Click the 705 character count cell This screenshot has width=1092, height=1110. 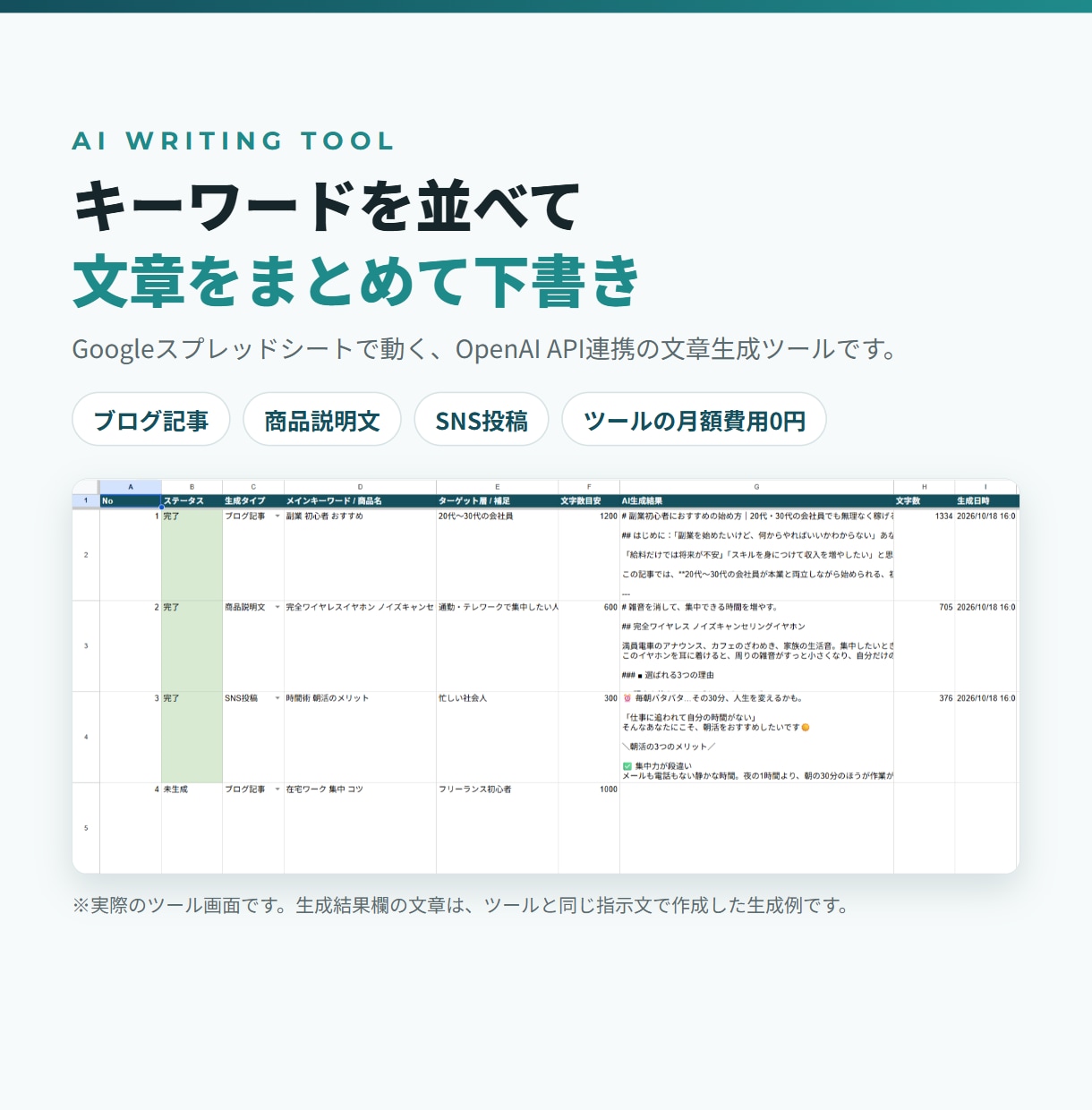point(924,645)
